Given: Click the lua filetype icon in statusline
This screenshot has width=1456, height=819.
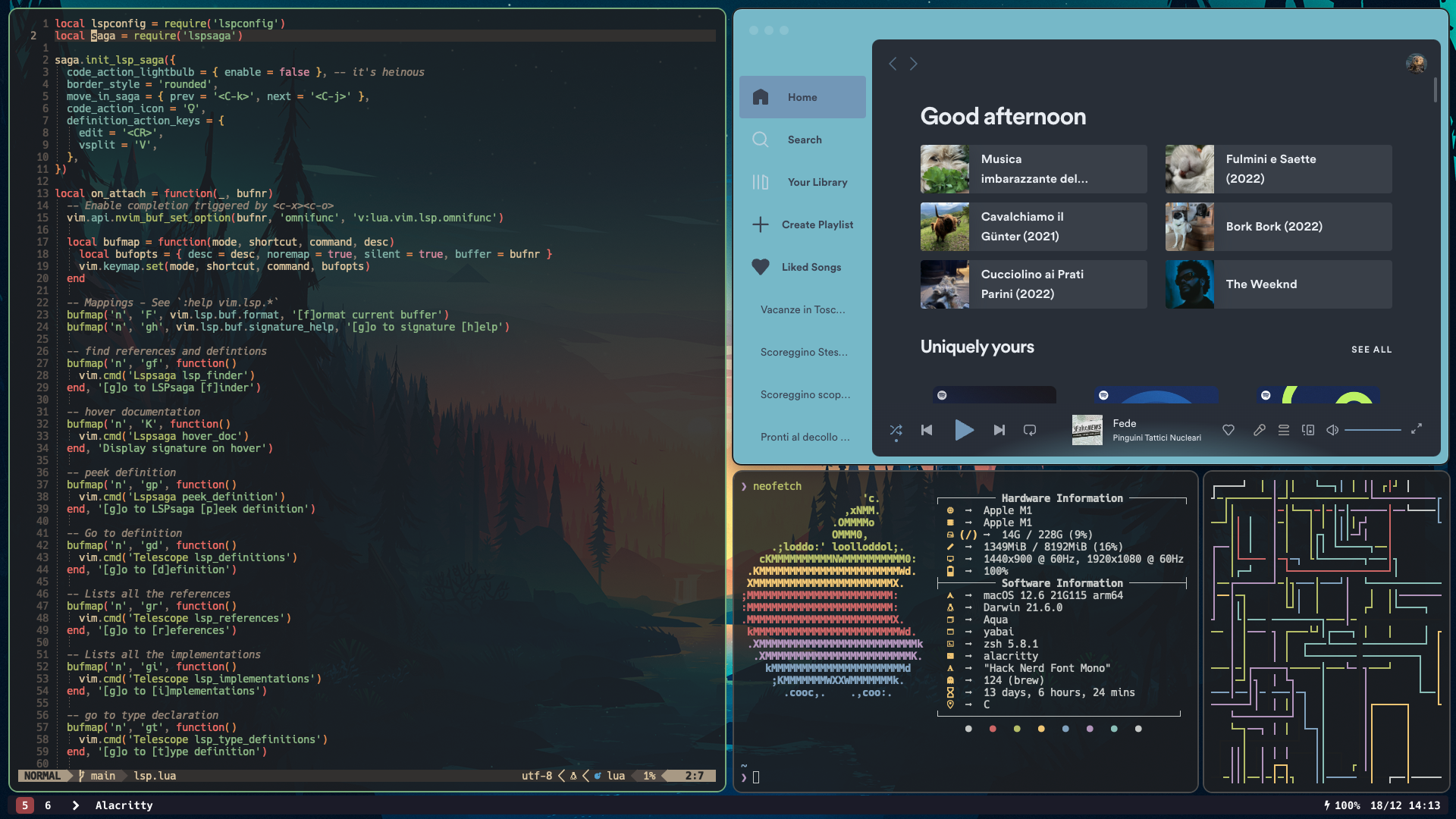Looking at the screenshot, I should pos(598,776).
